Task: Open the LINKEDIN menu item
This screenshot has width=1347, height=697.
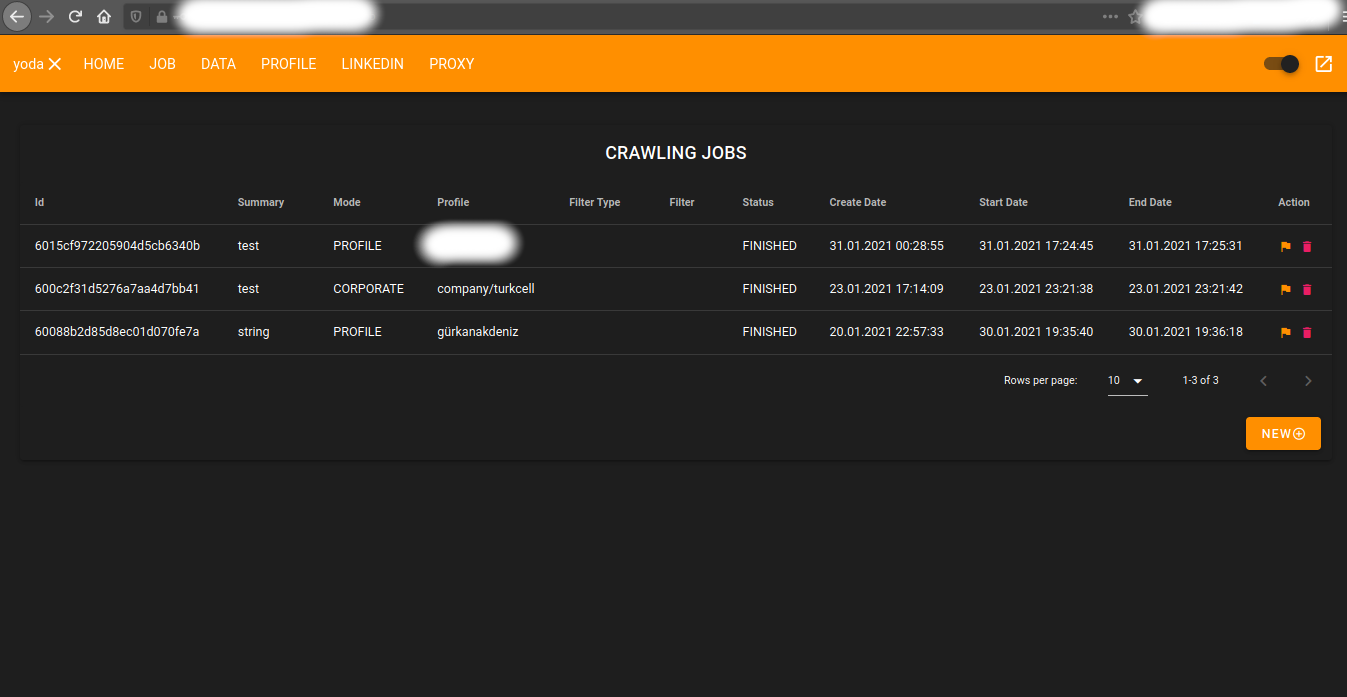Action: [x=373, y=64]
